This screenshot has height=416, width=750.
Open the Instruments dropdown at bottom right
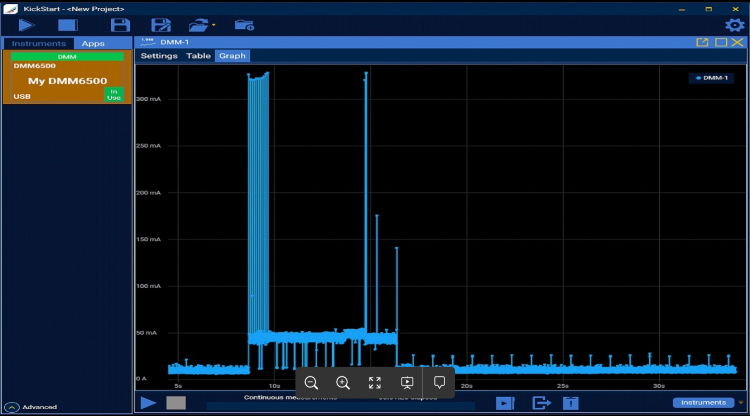[704, 403]
